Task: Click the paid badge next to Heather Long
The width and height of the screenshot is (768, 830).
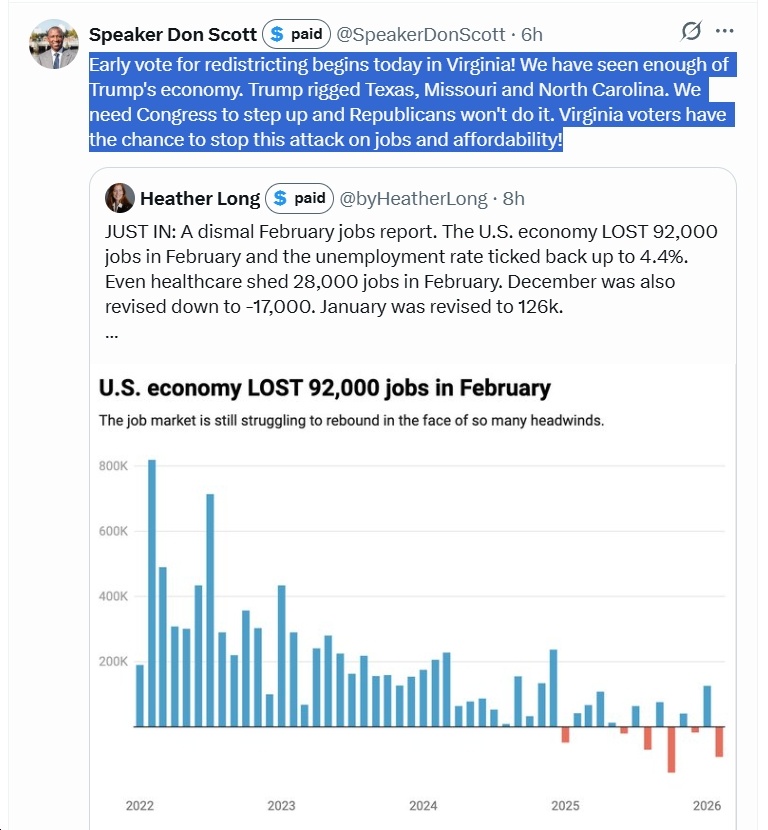Action: (x=300, y=197)
